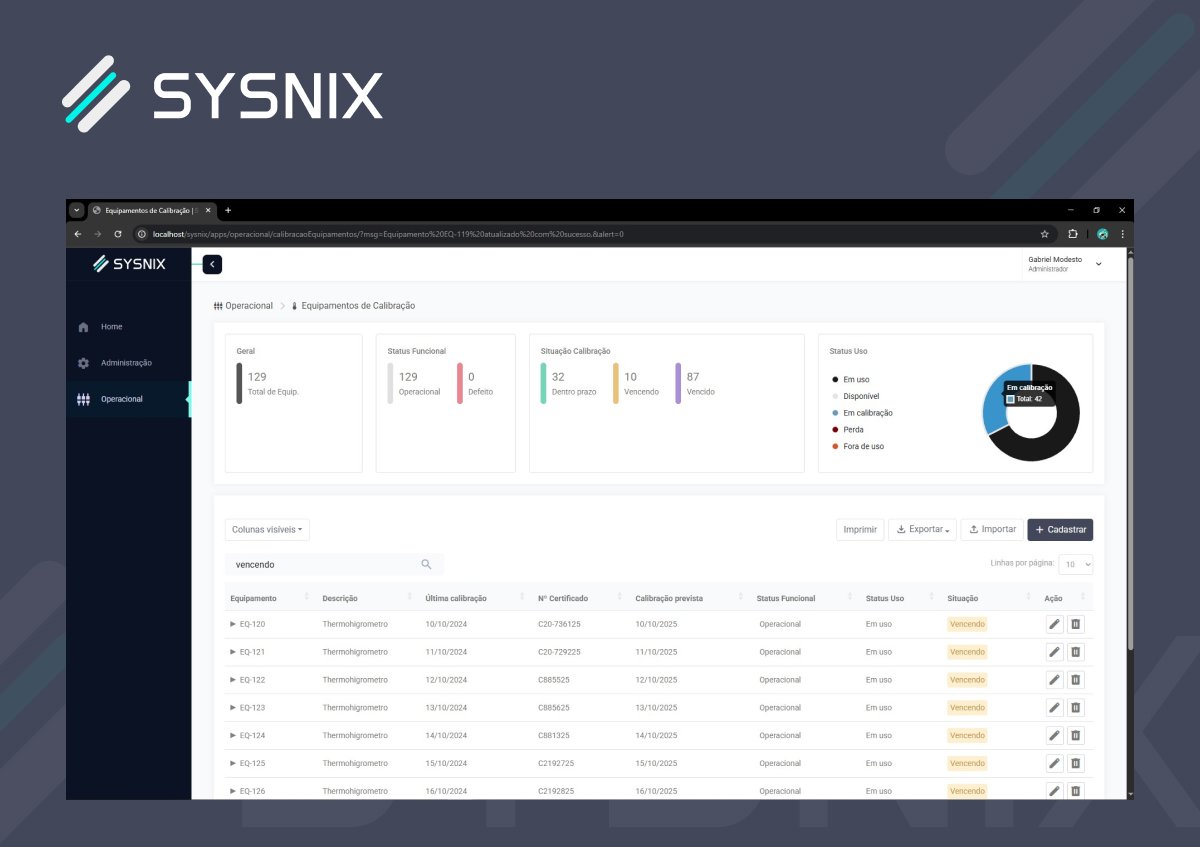
Task: Click the edit pencil icon for EQ-123
Action: [1054, 708]
